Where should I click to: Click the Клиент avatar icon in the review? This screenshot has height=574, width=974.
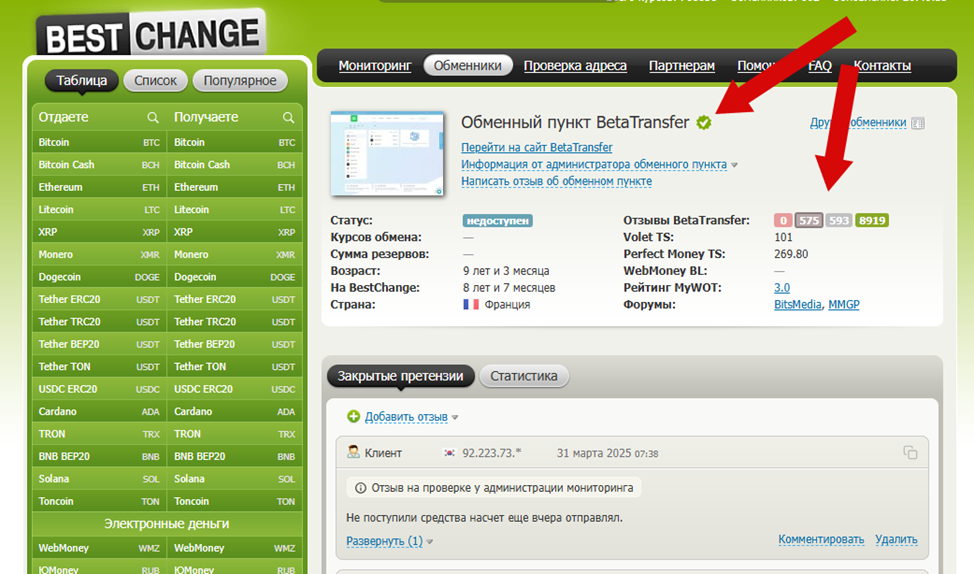pos(353,452)
